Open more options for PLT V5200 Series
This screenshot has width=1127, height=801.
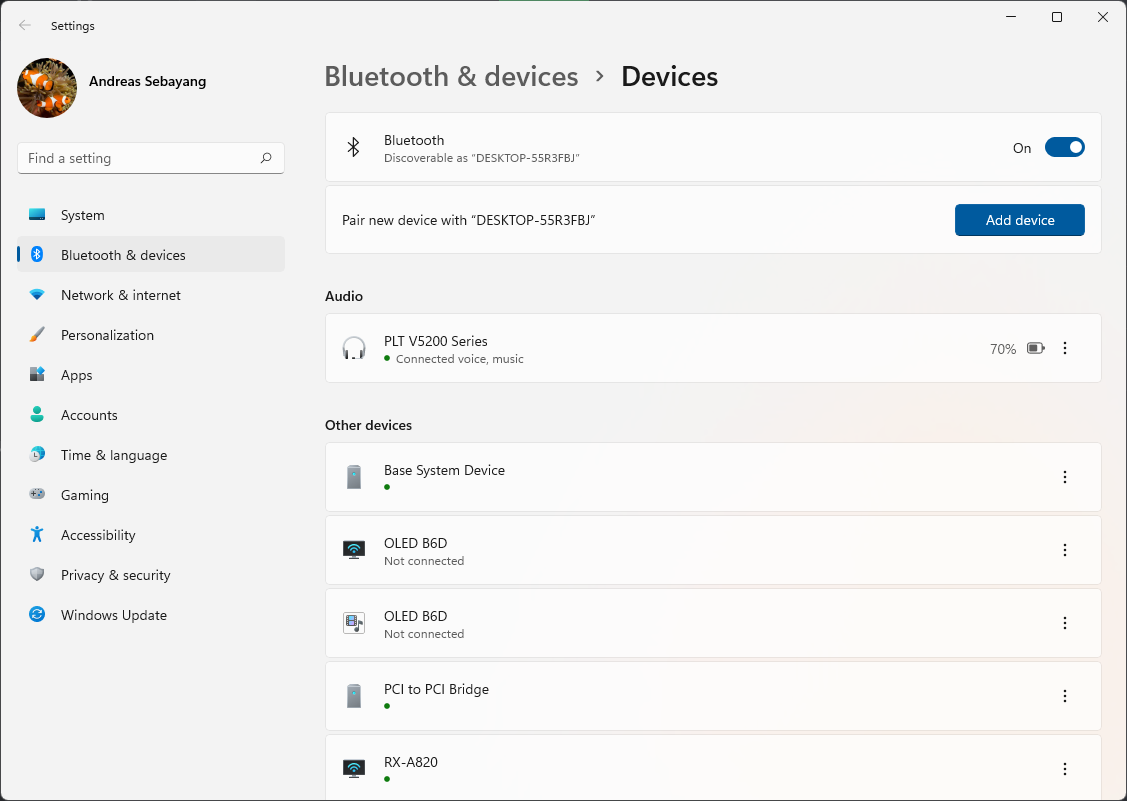point(1065,348)
